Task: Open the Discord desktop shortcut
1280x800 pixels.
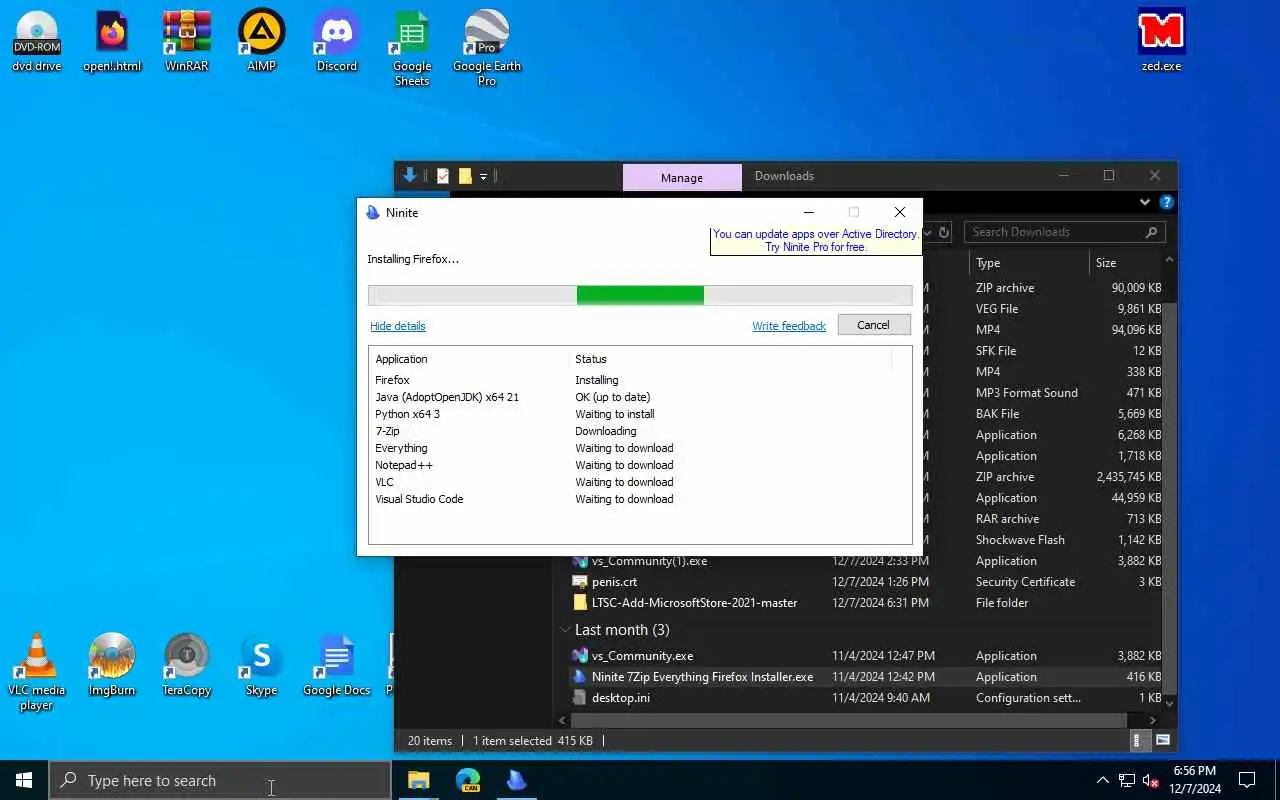Action: pos(337,42)
